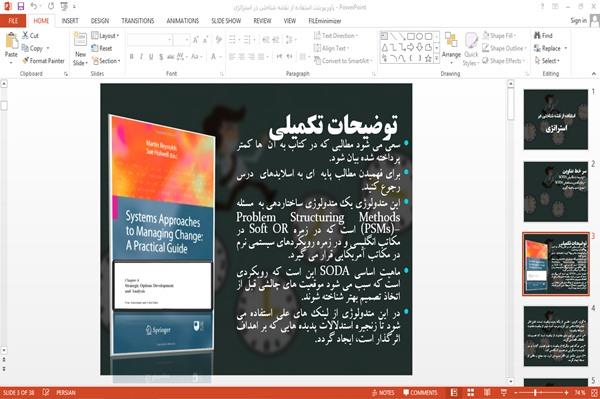Open the Shape Fill dropdown
Viewport: 600px width, 399px height.
tap(499, 36)
